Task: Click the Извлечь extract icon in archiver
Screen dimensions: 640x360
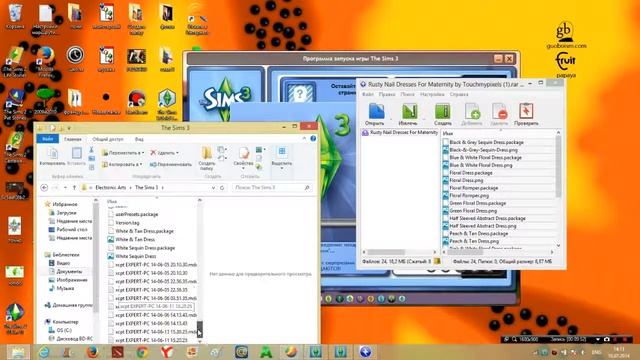Action: pyautogui.click(x=409, y=111)
